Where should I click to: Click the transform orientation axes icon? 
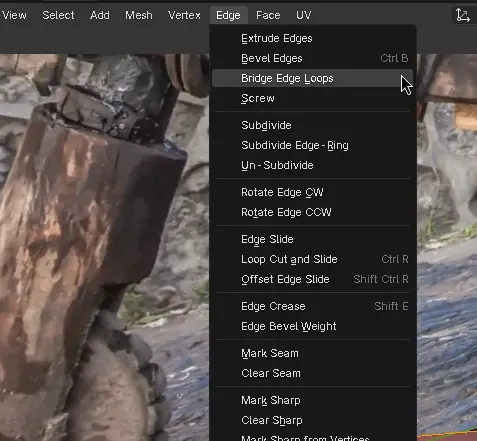click(x=463, y=15)
